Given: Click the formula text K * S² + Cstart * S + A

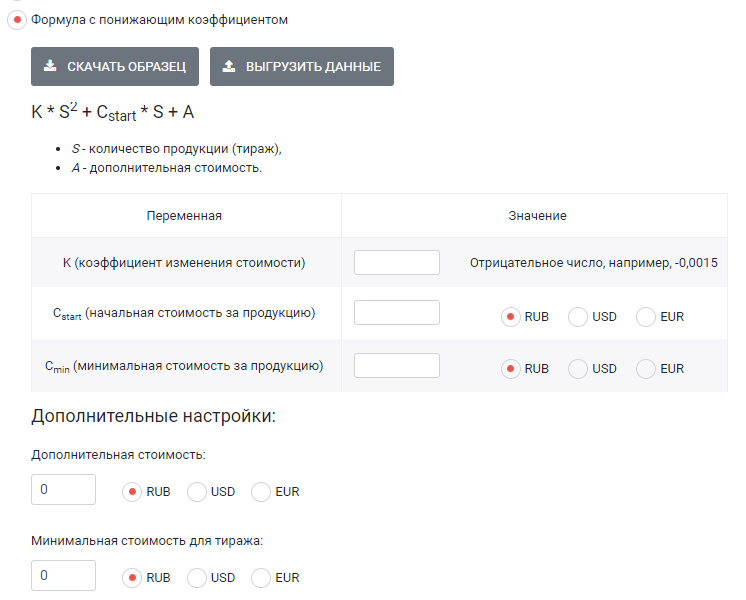Looking at the screenshot, I should click(x=113, y=113).
